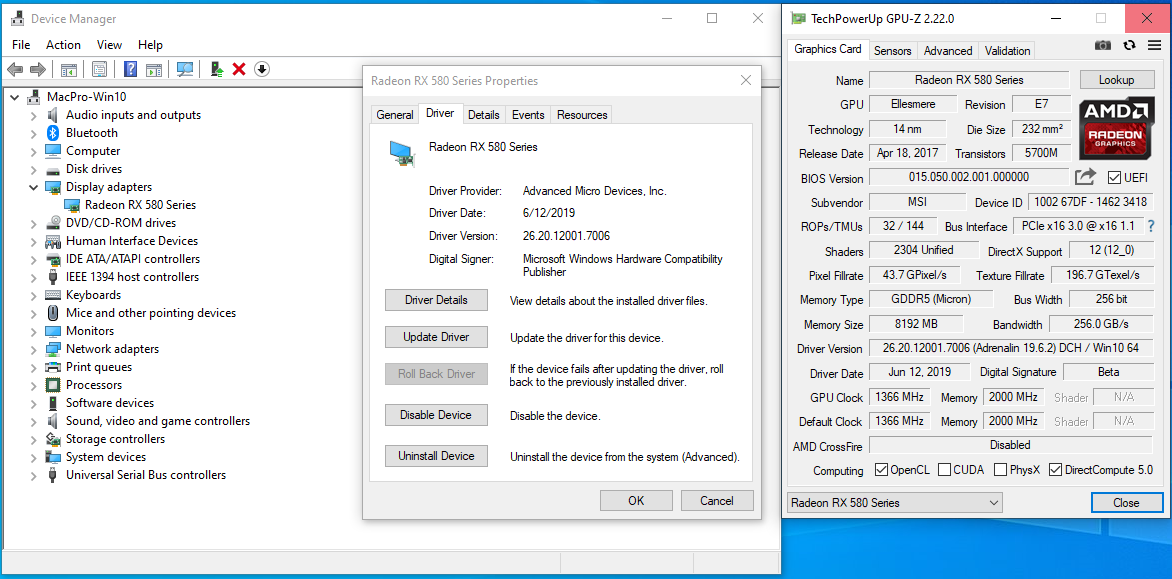Open the Advanced tab in GPU-Z

point(948,51)
